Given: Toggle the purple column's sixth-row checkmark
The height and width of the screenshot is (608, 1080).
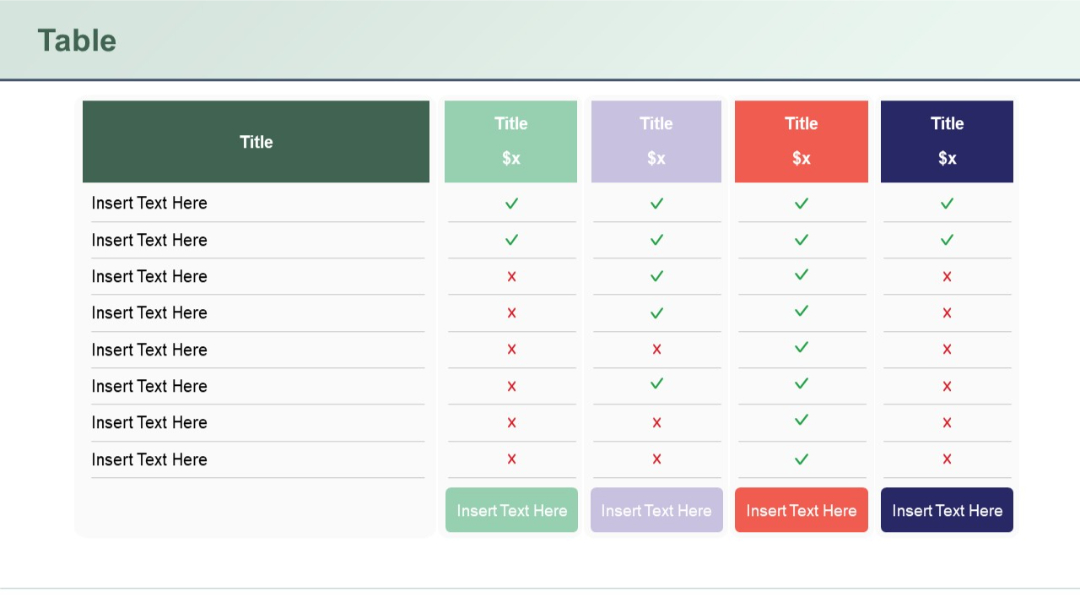Looking at the screenshot, I should click(656, 386).
